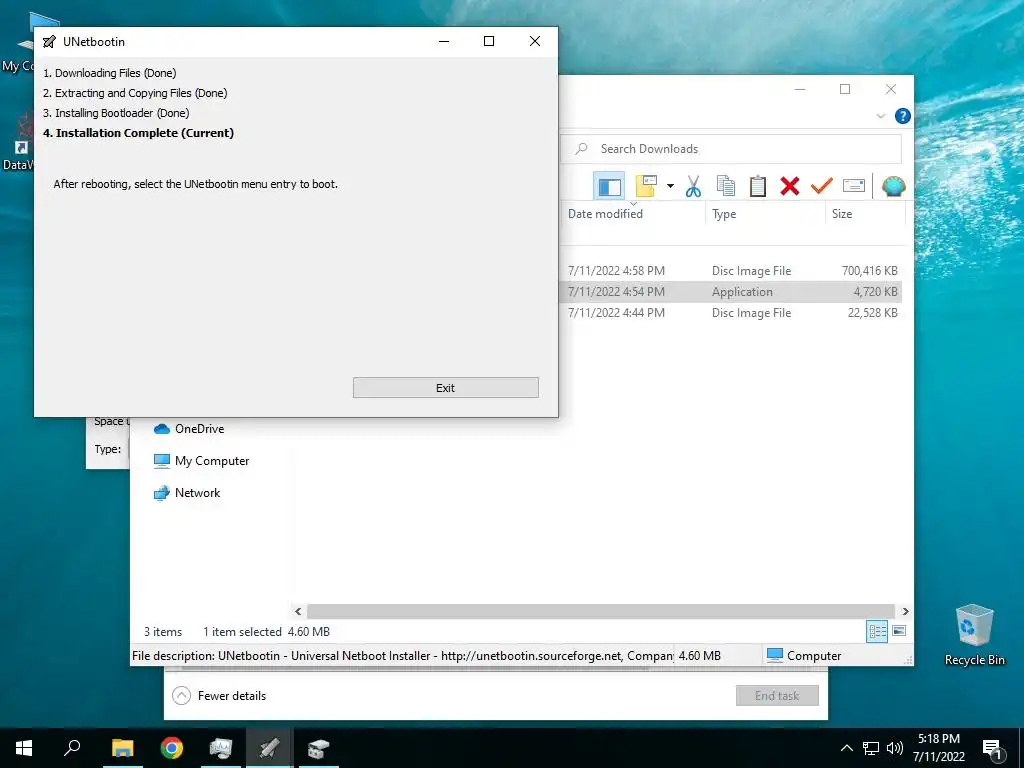Click the blue Help question mark icon
Screen dimensions: 1024x768
903,116
